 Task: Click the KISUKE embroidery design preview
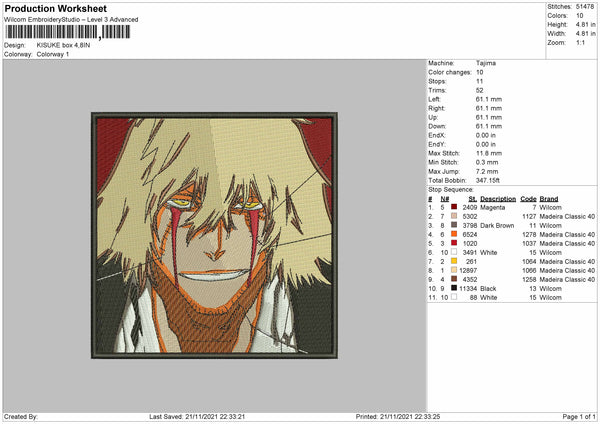click(x=214, y=235)
